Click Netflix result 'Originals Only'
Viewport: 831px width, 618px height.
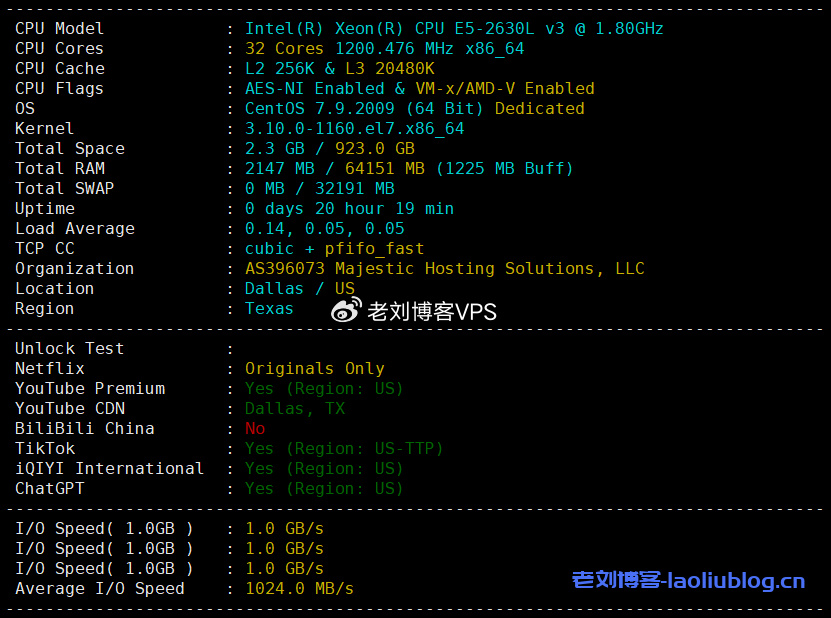315,369
